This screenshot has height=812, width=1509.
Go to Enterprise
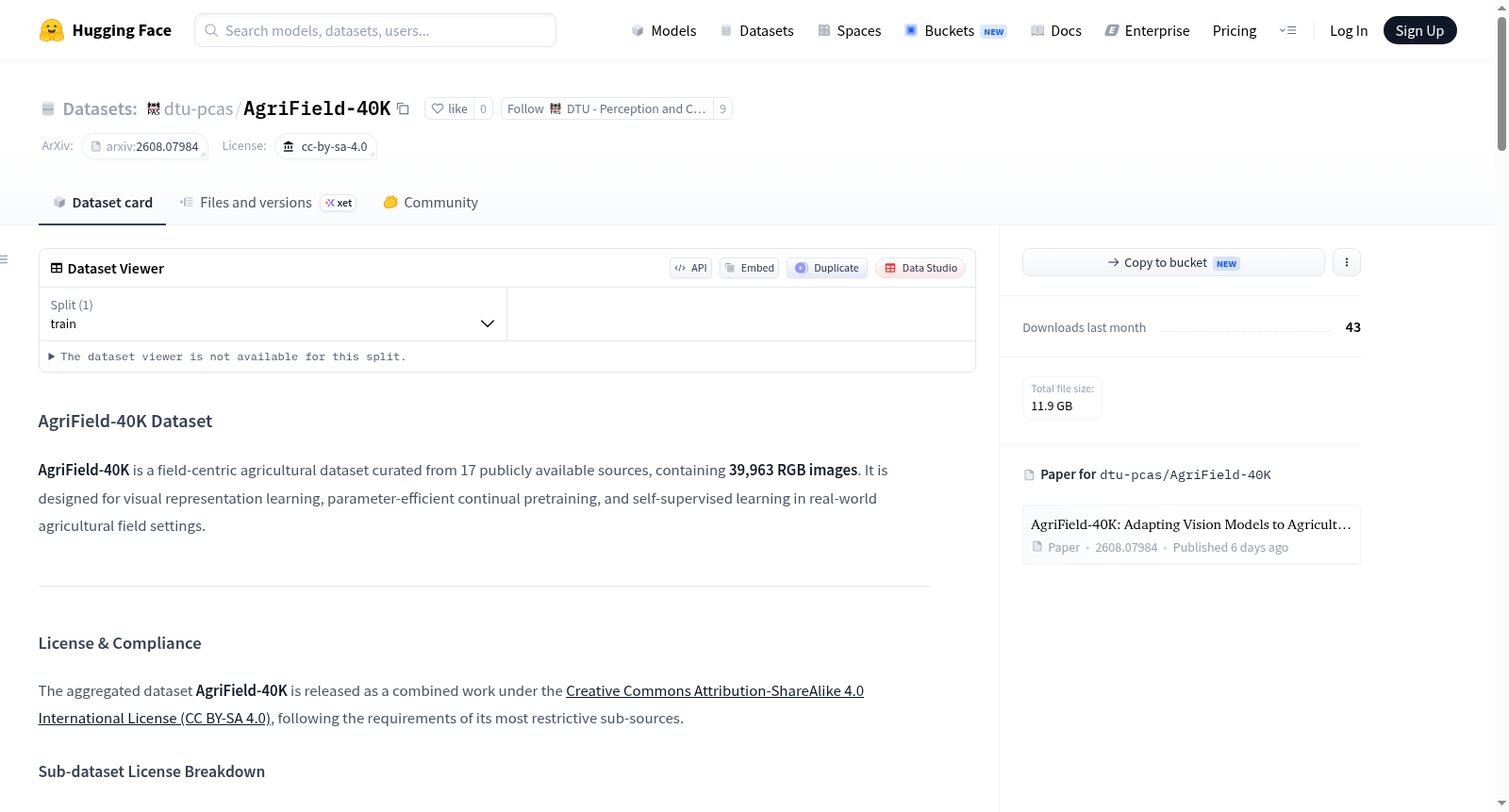(x=1147, y=30)
